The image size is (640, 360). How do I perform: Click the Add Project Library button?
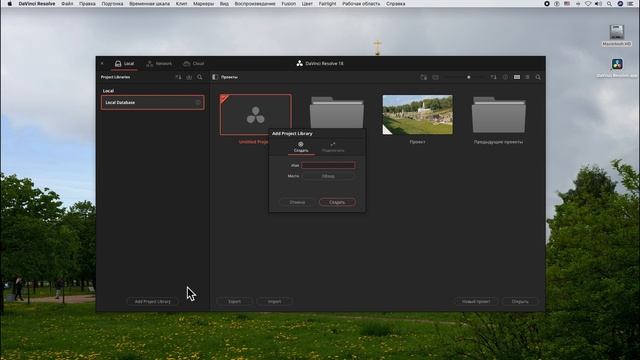[153, 302]
